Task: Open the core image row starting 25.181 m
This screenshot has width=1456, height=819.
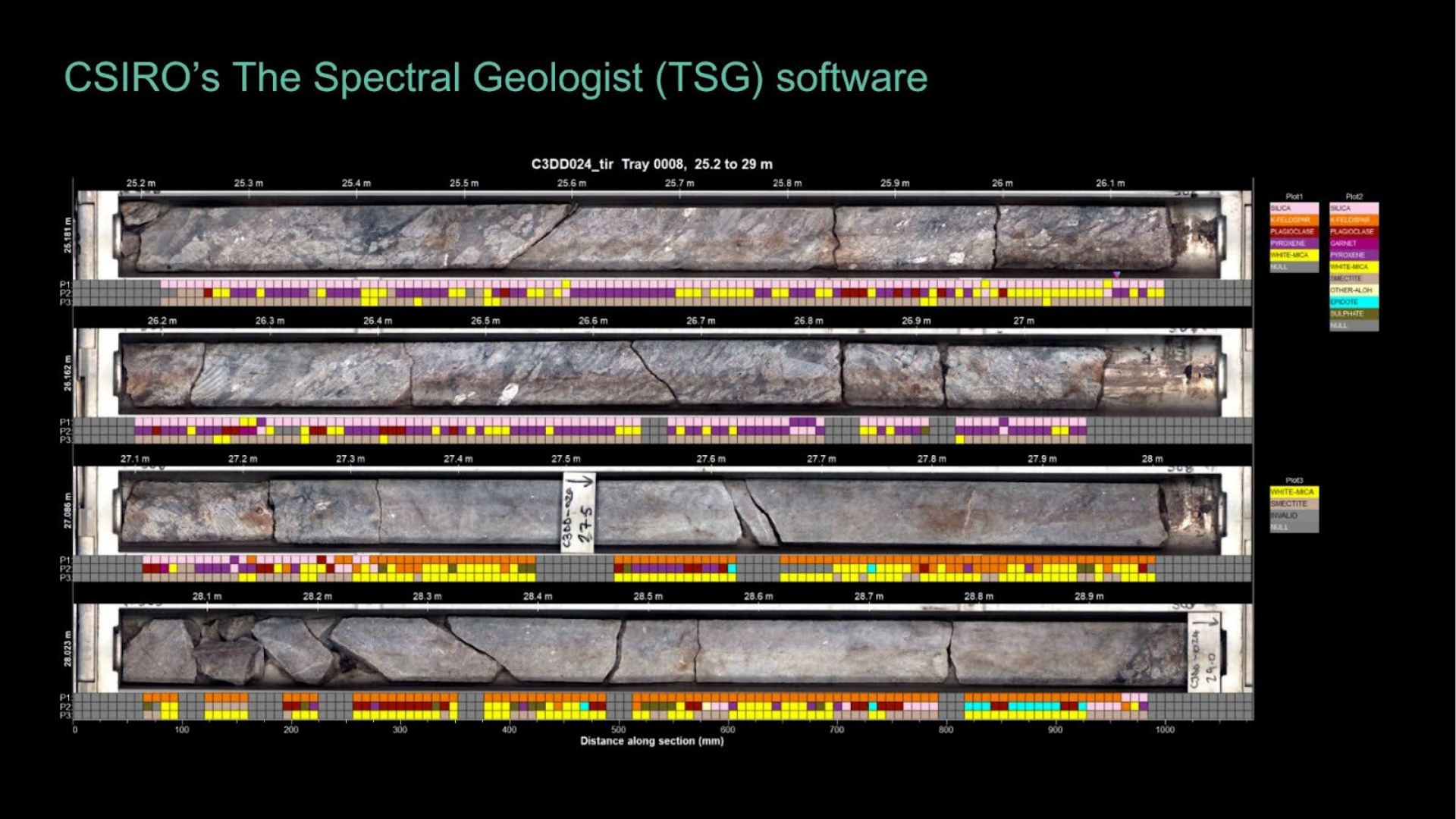Action: pos(664,235)
